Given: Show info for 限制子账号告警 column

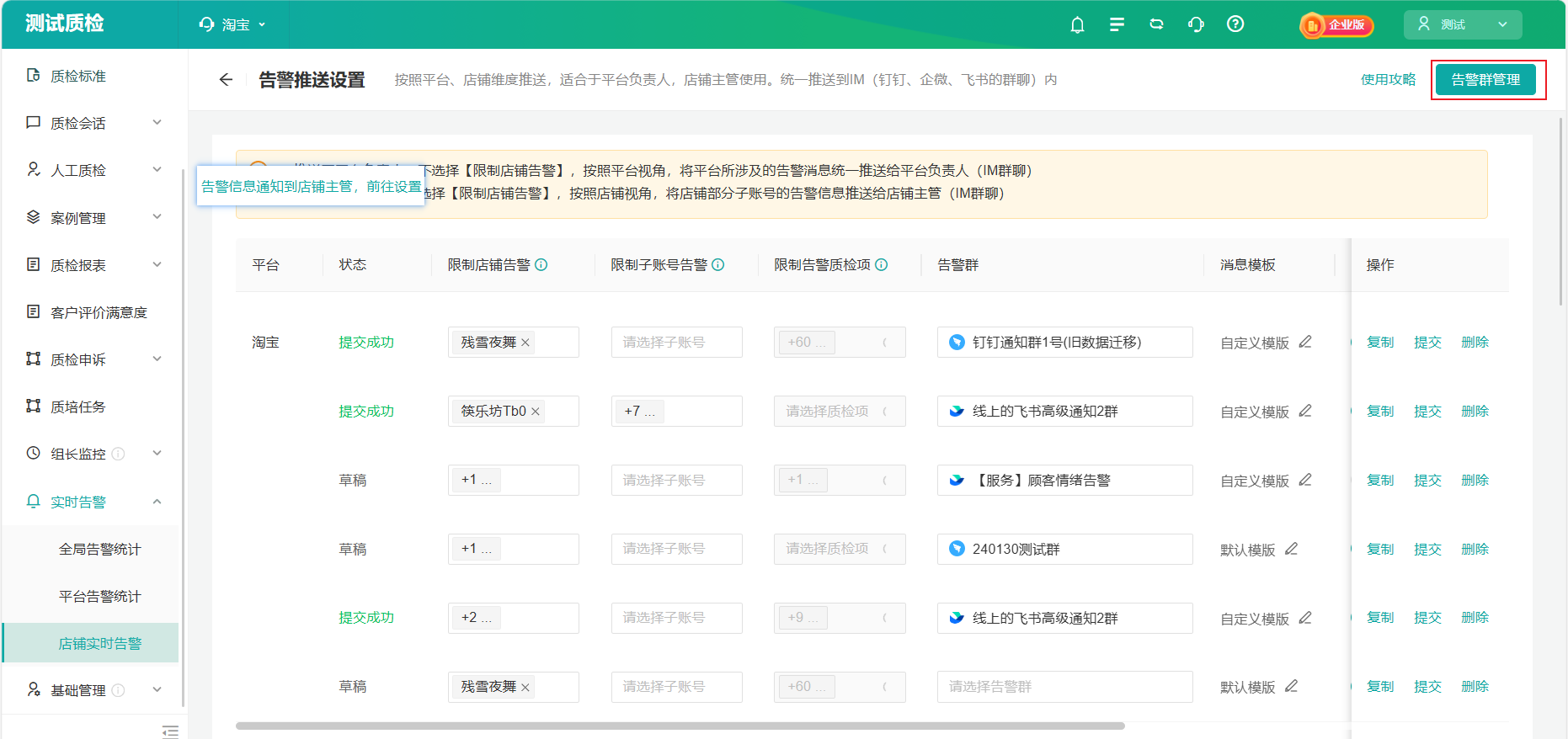Looking at the screenshot, I should [x=718, y=264].
